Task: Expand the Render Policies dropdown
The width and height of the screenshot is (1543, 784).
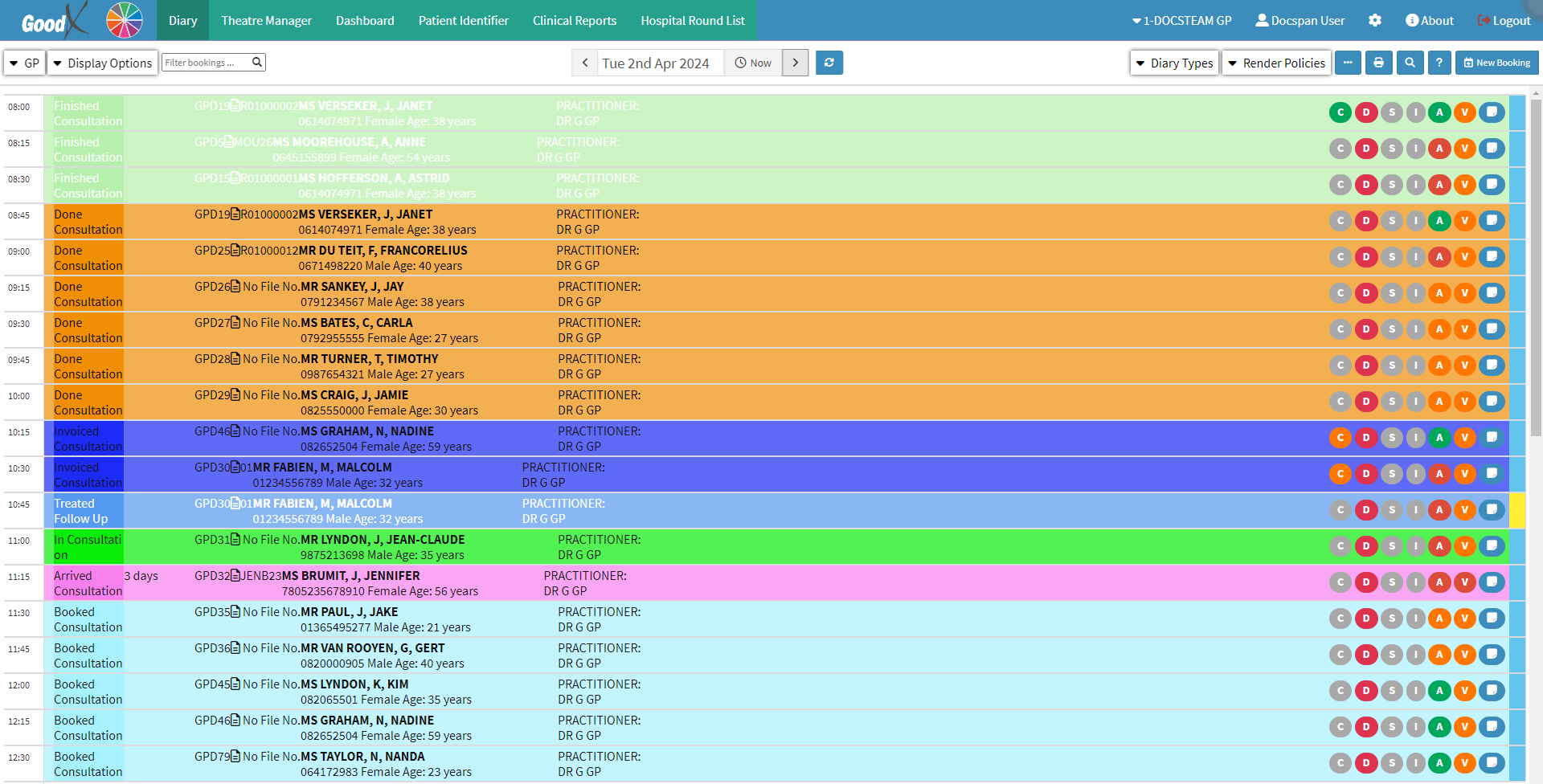Action: coord(1276,63)
